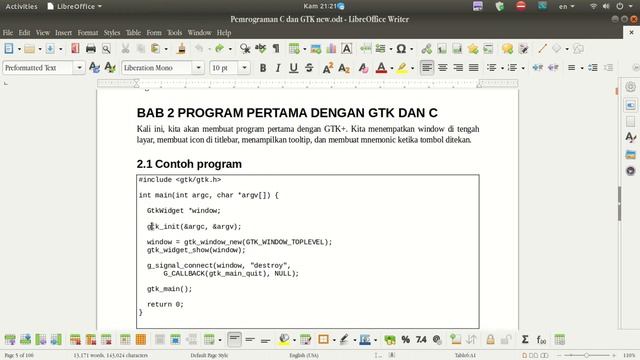Click the Clear Direct Formatting icon
Image resolution: width=640 pixels, height=360 pixels.
pyautogui.click(x=363, y=68)
